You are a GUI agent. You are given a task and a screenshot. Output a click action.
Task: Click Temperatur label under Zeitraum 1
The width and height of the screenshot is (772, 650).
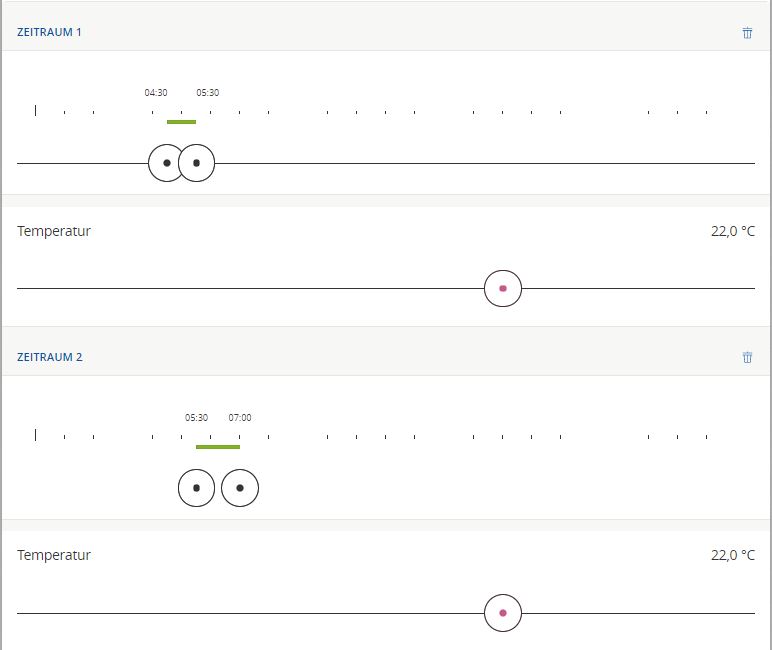click(54, 231)
